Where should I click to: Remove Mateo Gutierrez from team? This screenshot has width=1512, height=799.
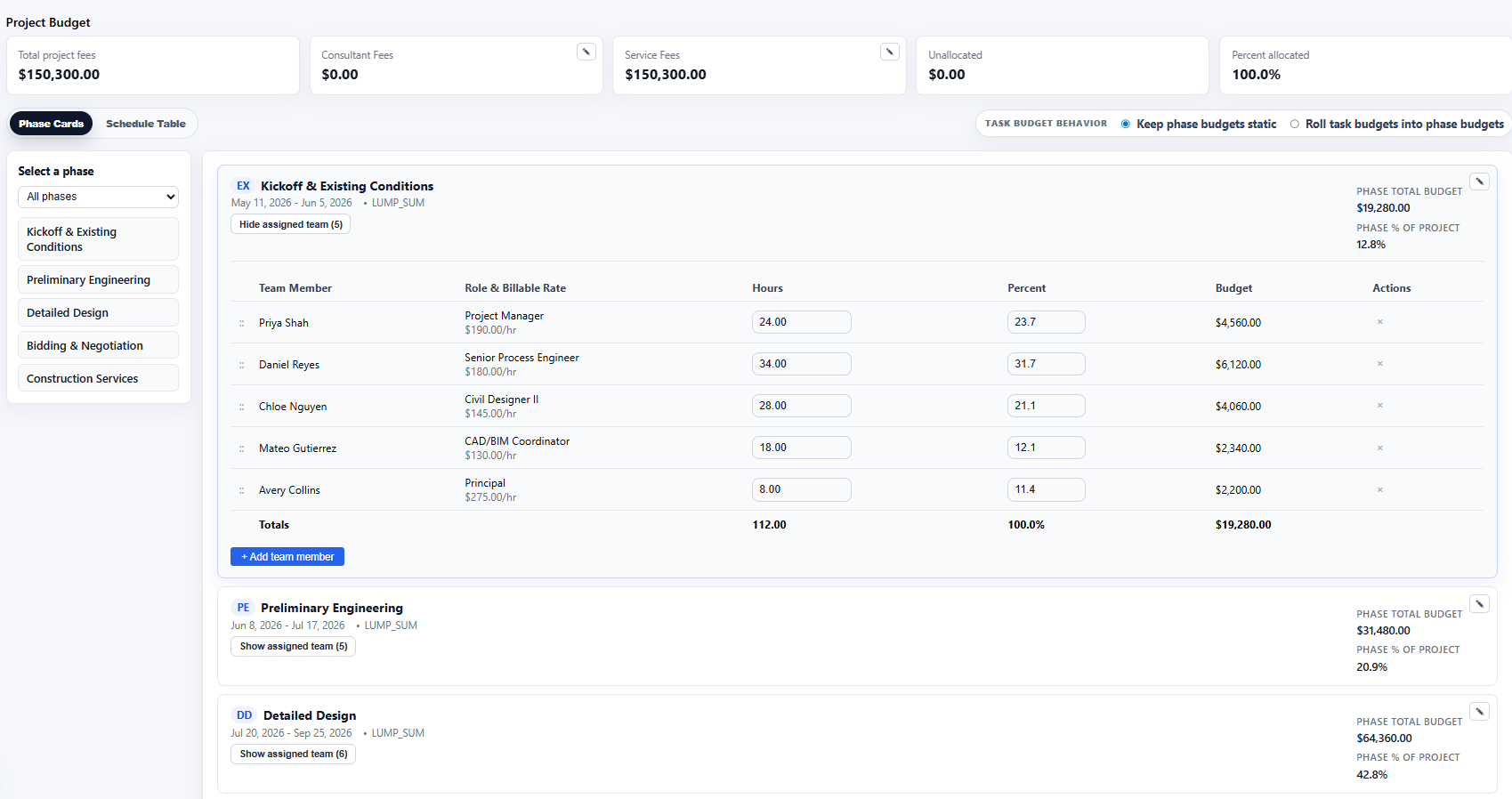[x=1380, y=448]
